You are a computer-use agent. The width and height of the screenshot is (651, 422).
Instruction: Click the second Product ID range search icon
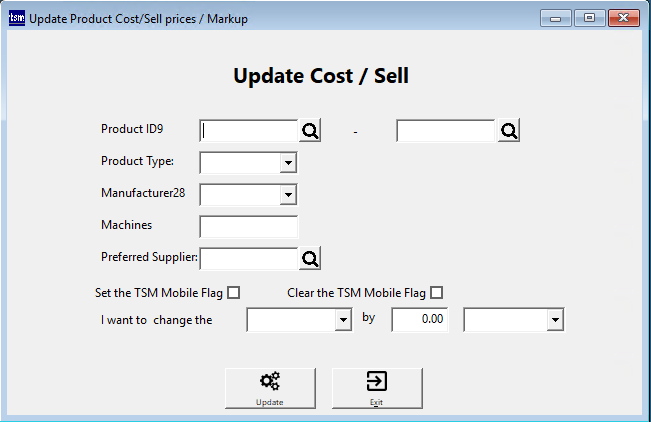point(508,131)
